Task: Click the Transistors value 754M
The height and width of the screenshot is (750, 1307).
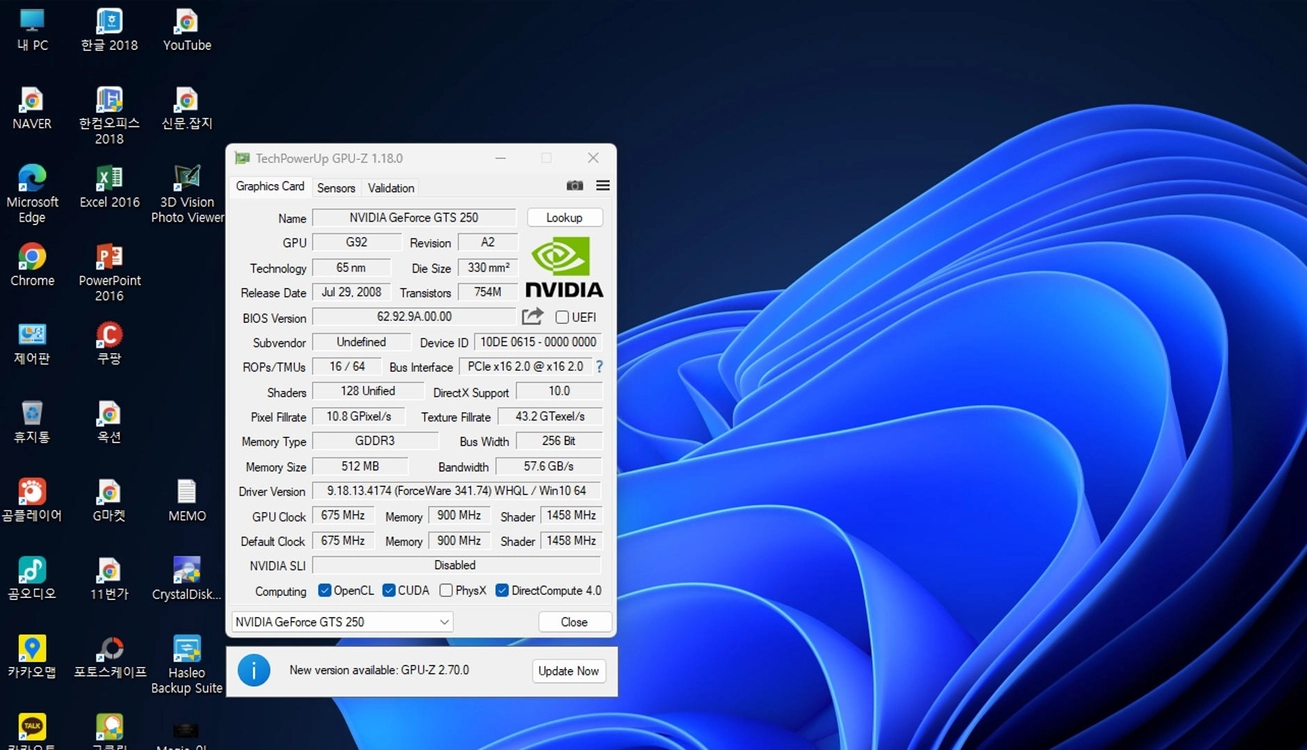Action: coord(488,292)
